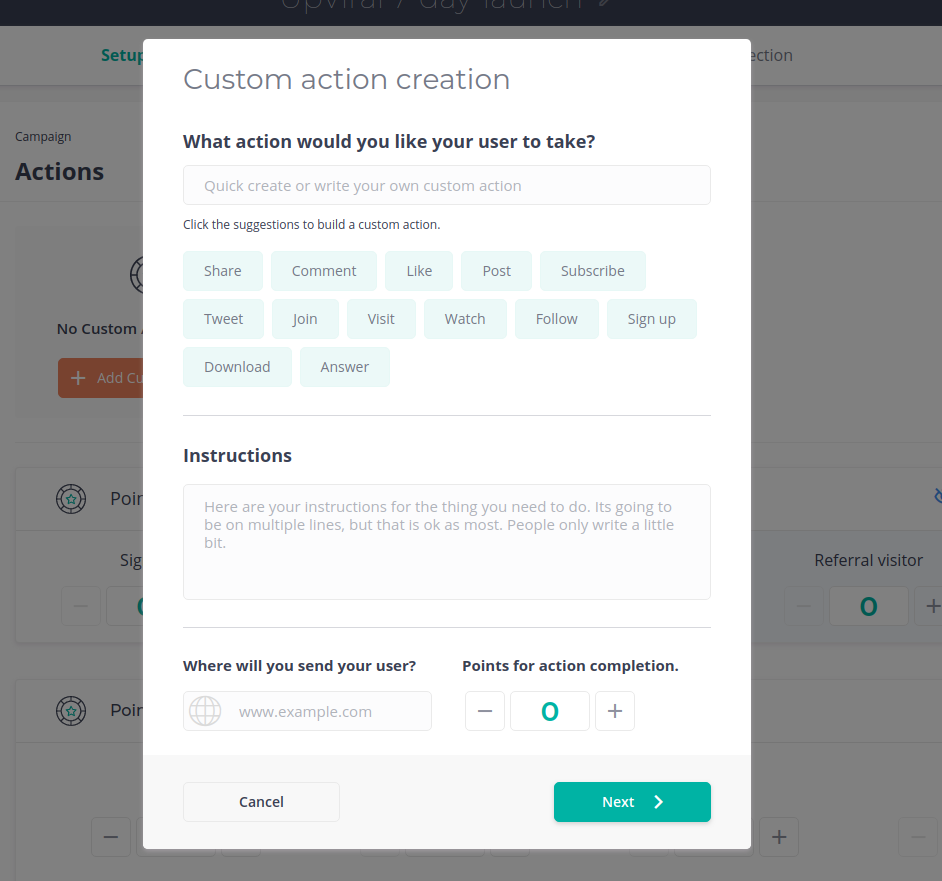The height and width of the screenshot is (881, 942).
Task: Select the Download action suggestion
Action: point(237,367)
